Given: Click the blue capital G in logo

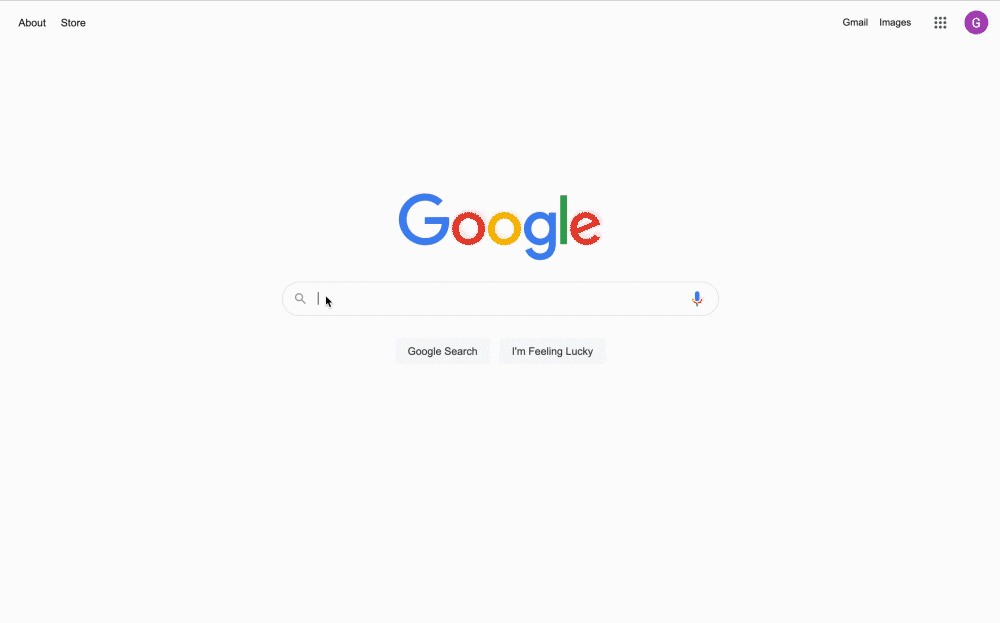Looking at the screenshot, I should coord(423,219).
